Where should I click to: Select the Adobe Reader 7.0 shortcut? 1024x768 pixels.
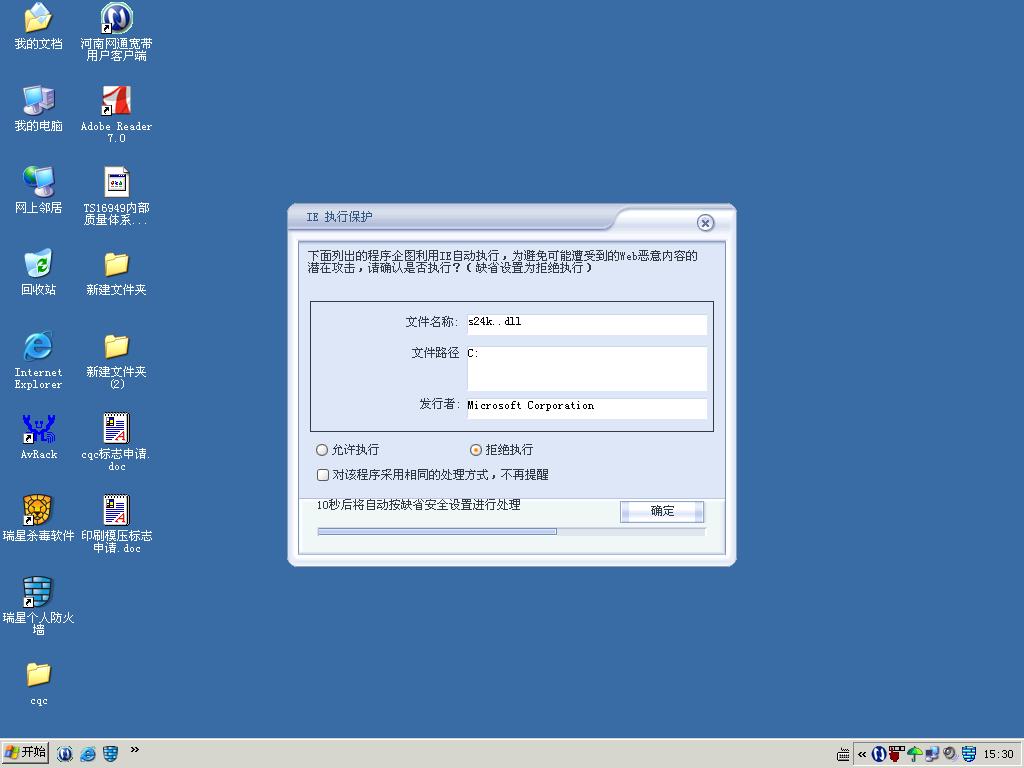click(116, 114)
